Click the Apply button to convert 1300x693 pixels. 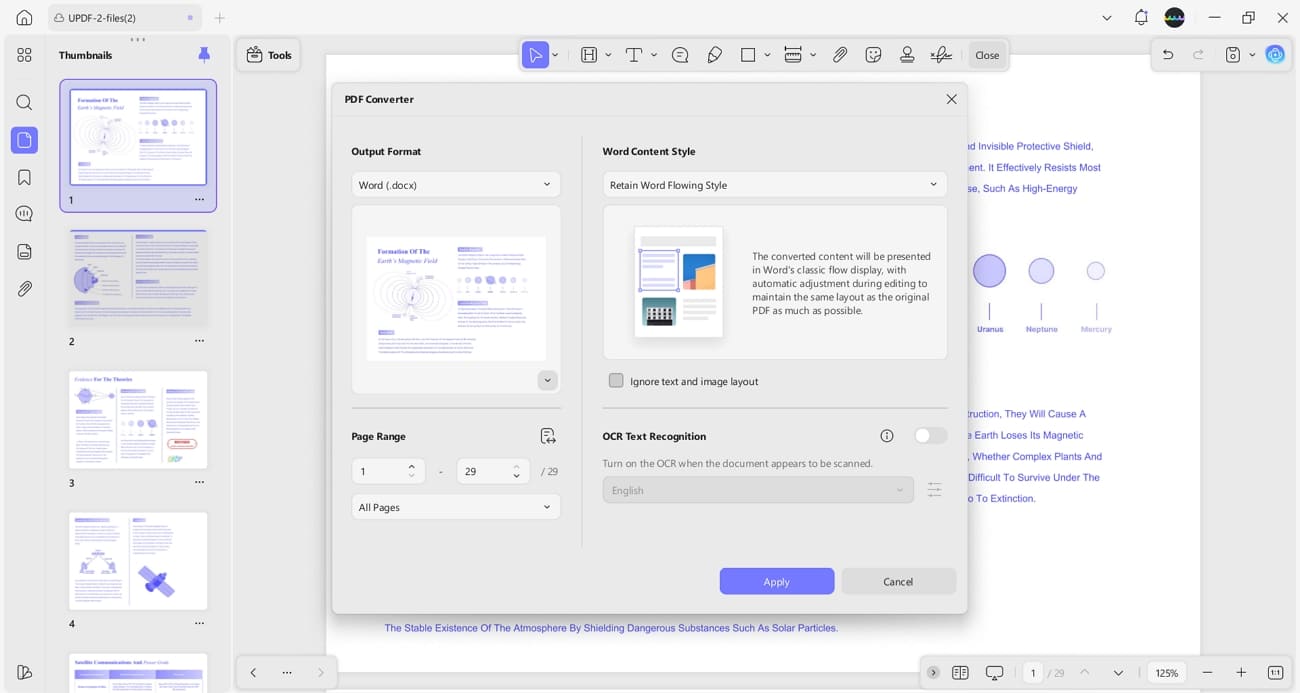click(x=777, y=581)
